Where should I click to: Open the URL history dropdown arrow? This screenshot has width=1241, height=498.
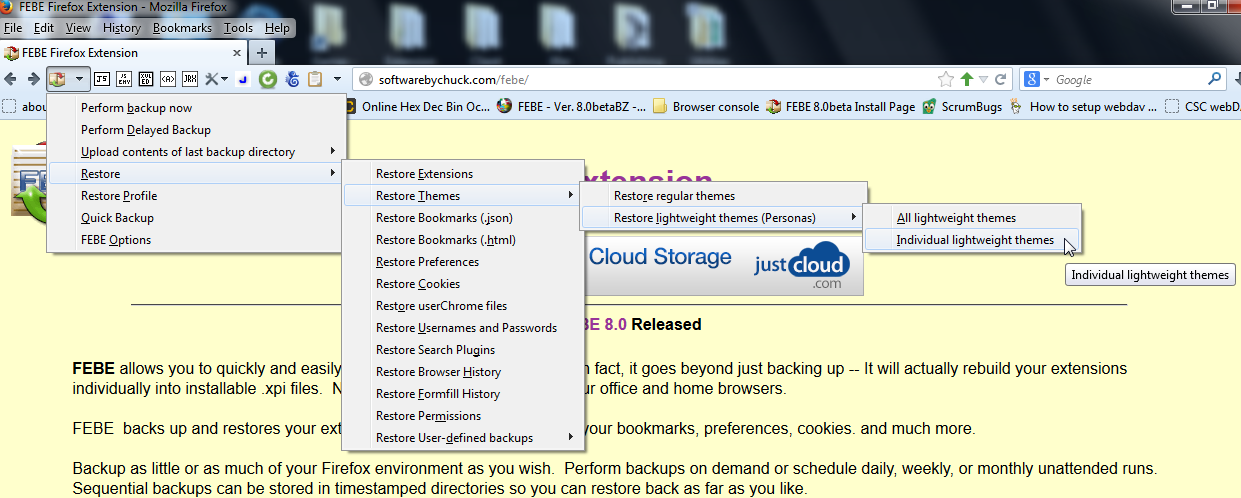(984, 79)
